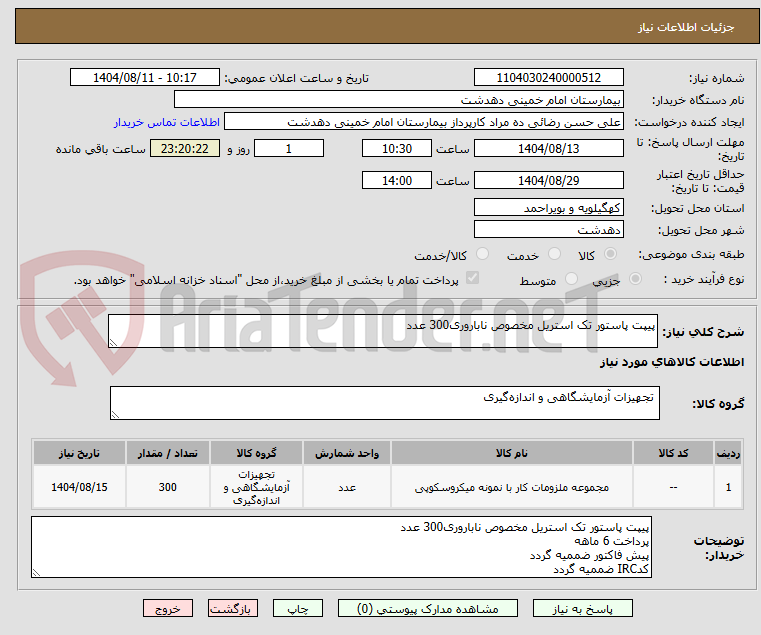Click the 'خروج' exit button
The image size is (761, 635).
click(x=168, y=608)
